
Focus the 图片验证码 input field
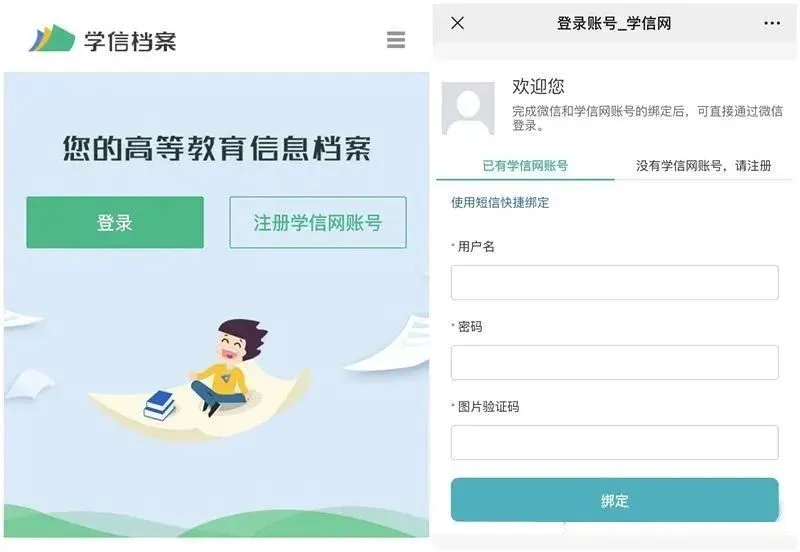point(614,442)
